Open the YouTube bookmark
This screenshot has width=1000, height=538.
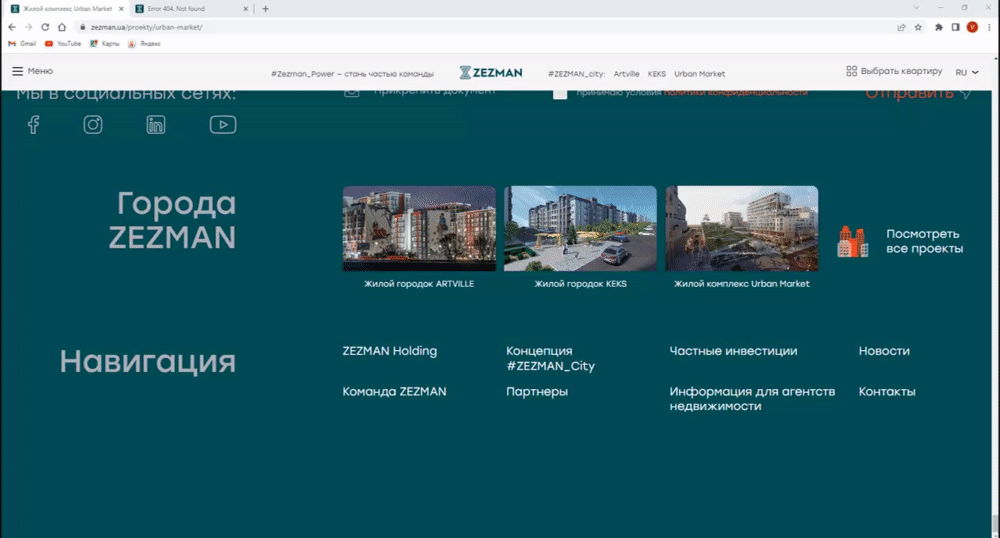[x=63, y=43]
